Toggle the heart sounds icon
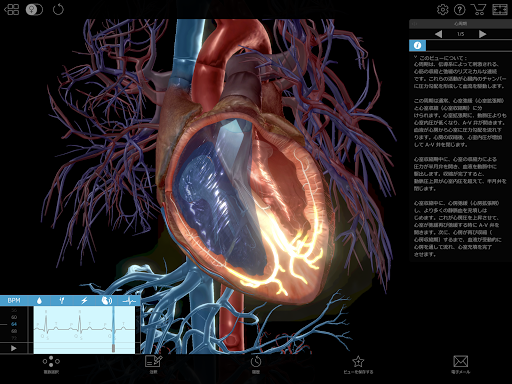This screenshot has width=512, height=384. pyautogui.click(x=107, y=301)
